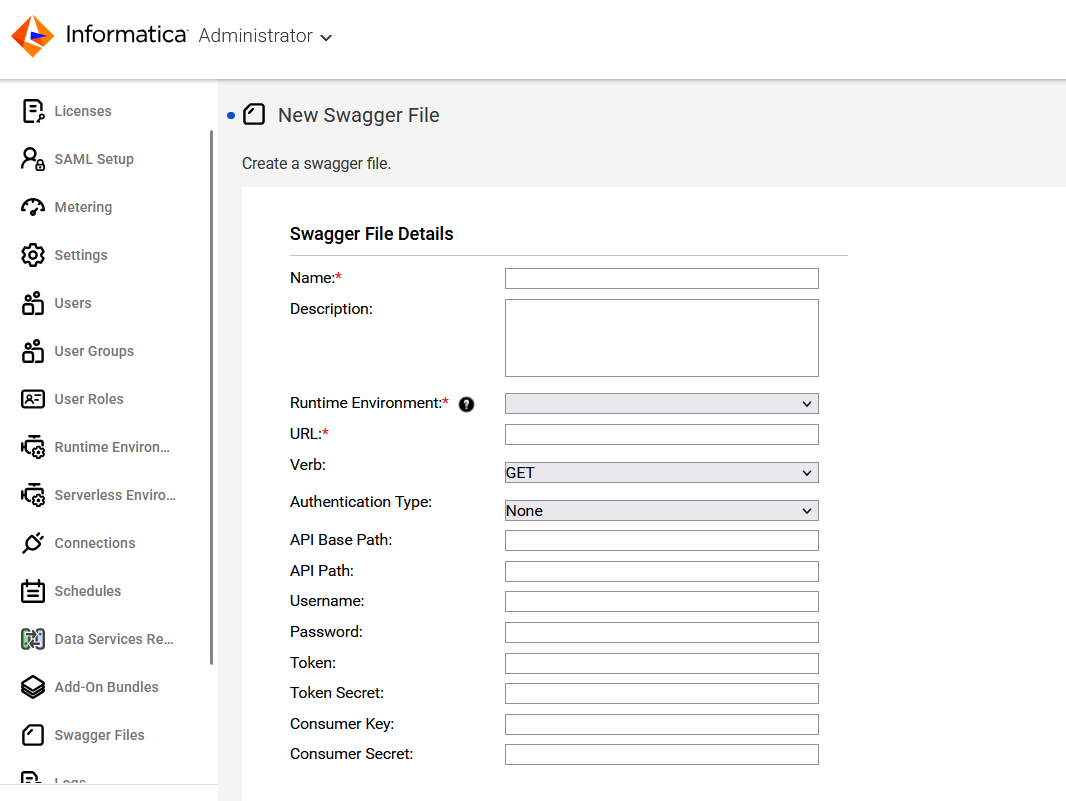Click the Add-On Bundles stack icon
This screenshot has width=1066, height=801.
coord(33,687)
